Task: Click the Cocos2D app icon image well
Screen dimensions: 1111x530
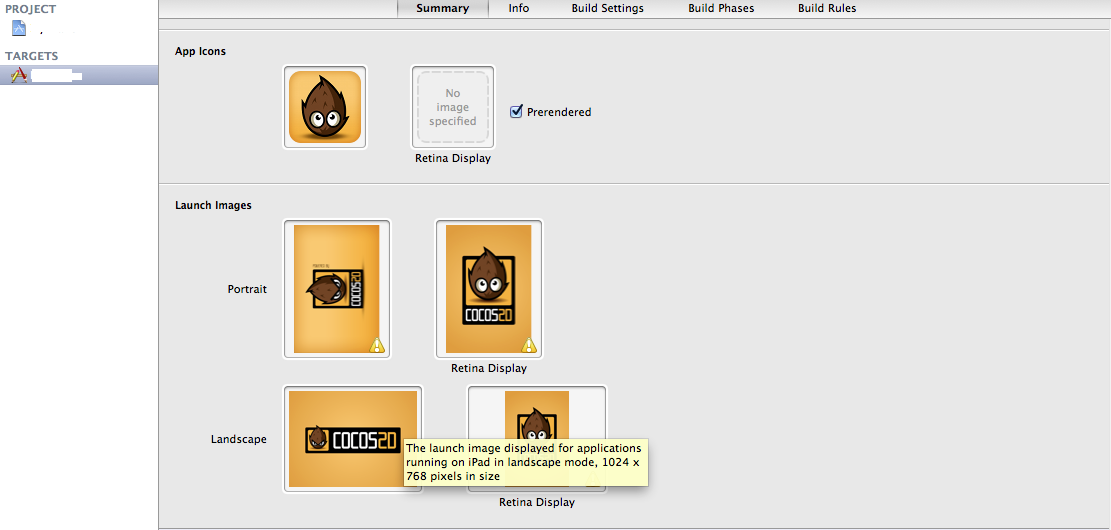Action: [325, 107]
